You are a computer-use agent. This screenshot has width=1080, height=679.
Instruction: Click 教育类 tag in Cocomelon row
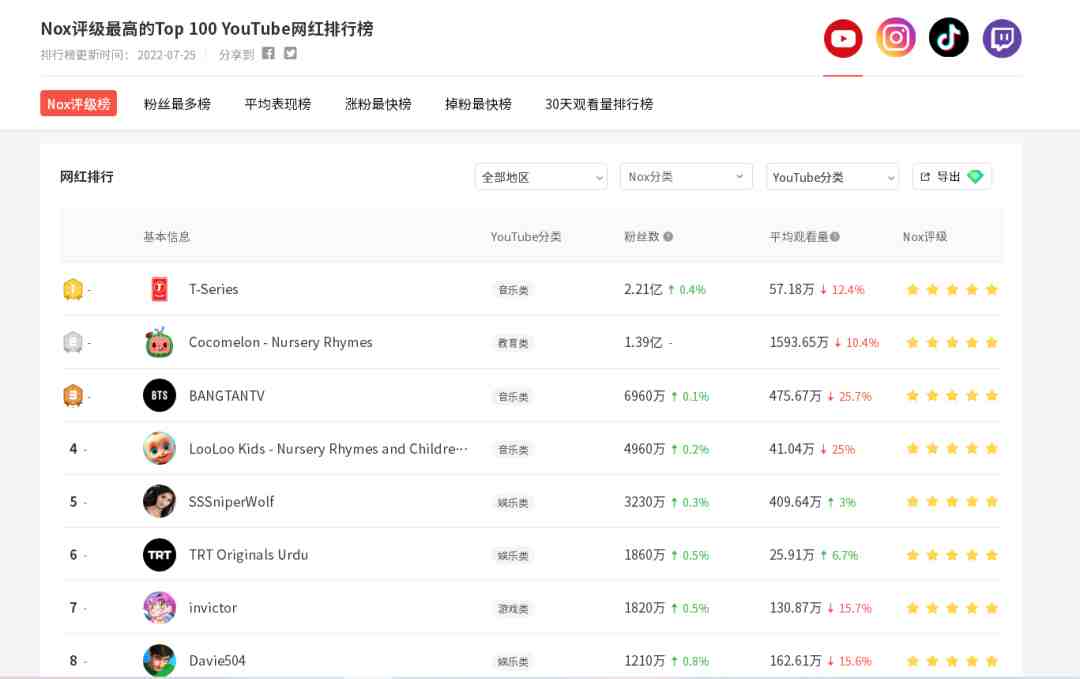click(x=513, y=343)
